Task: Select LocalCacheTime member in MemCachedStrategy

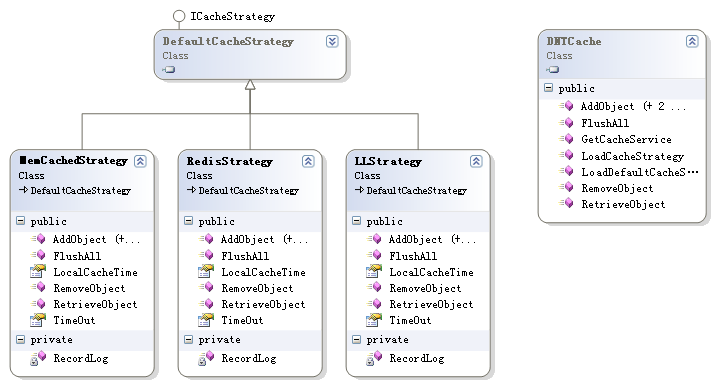Action: pyautogui.click(x=95, y=272)
